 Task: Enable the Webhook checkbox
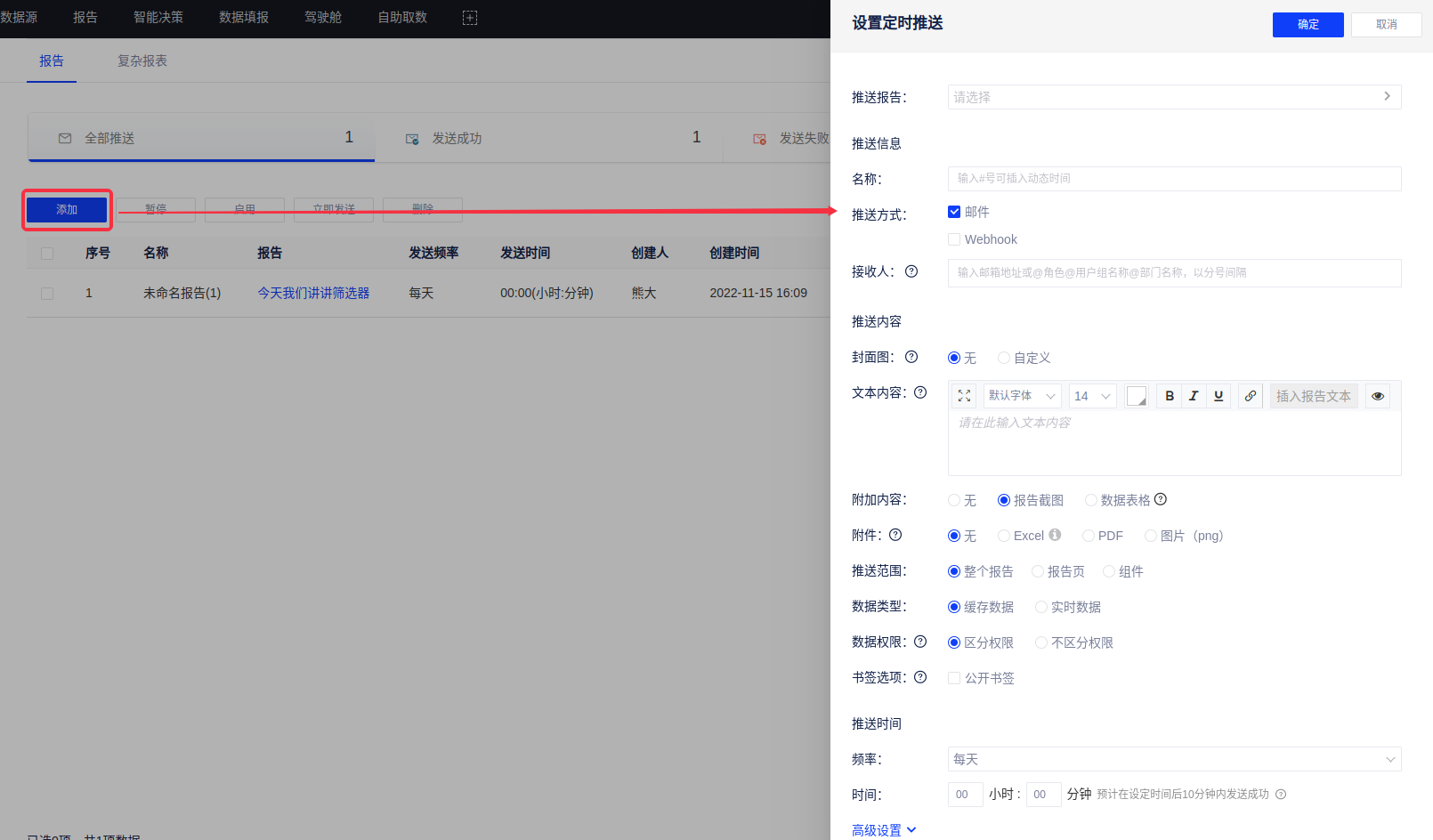[954, 239]
